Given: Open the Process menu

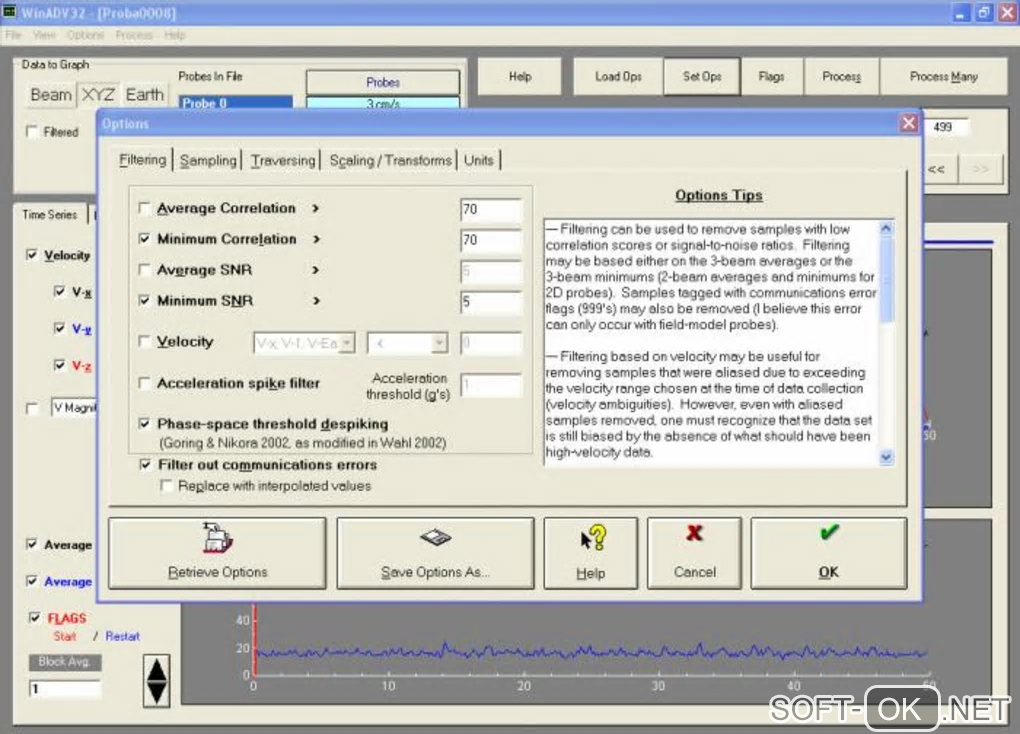Looking at the screenshot, I should click(x=134, y=35).
